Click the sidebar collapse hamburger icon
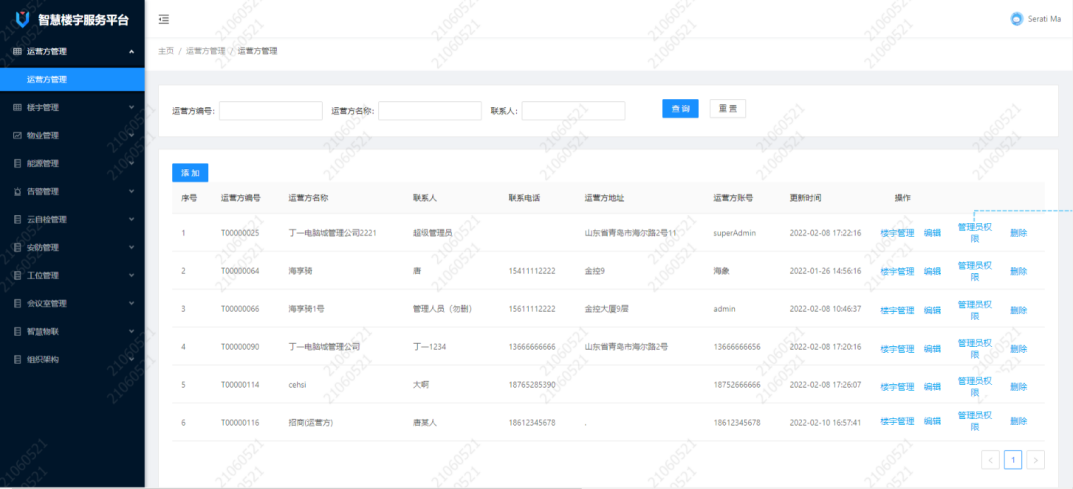This screenshot has width=1073, height=489. click(164, 19)
